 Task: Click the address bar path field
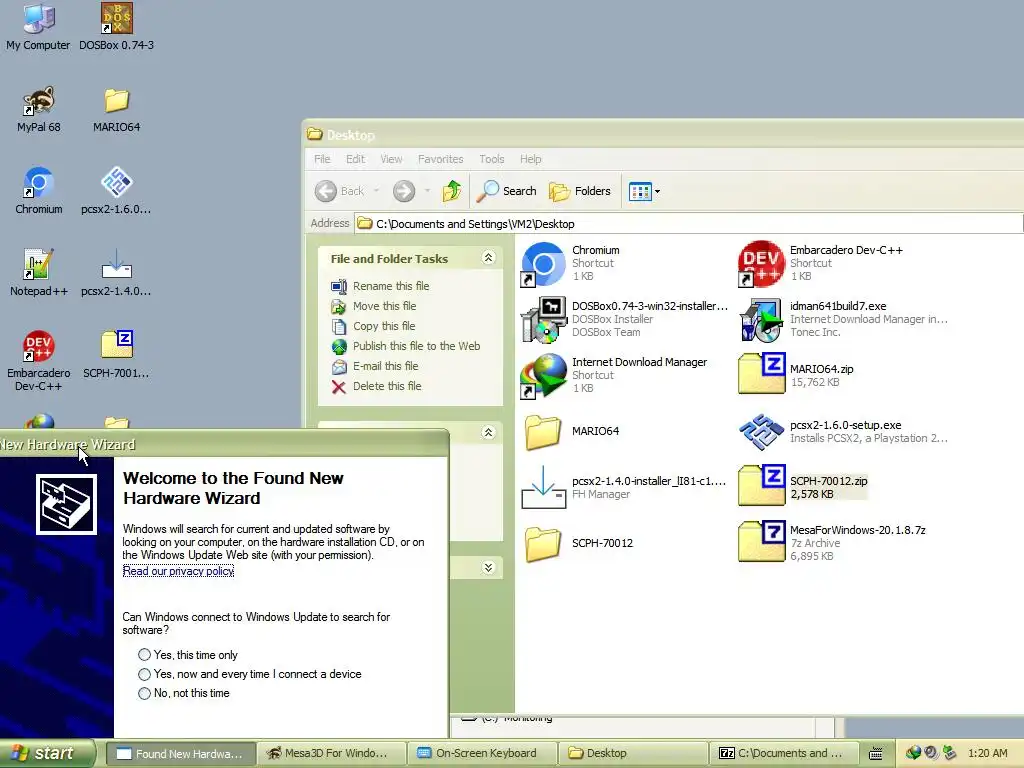tap(689, 224)
